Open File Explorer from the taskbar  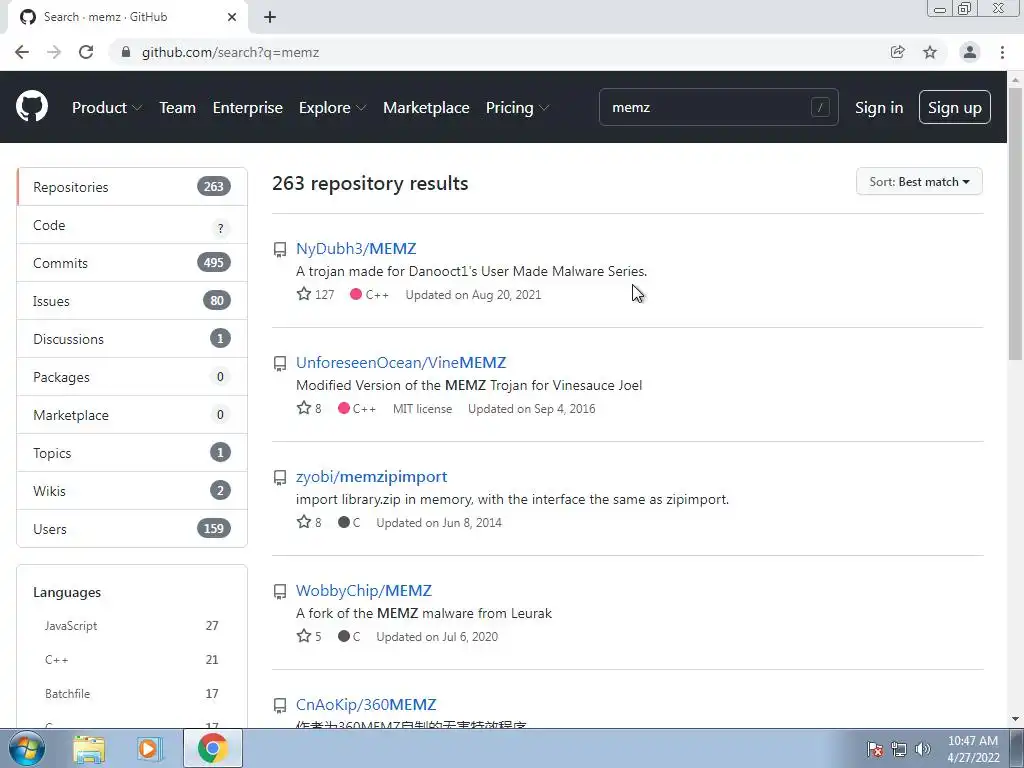[x=89, y=748]
